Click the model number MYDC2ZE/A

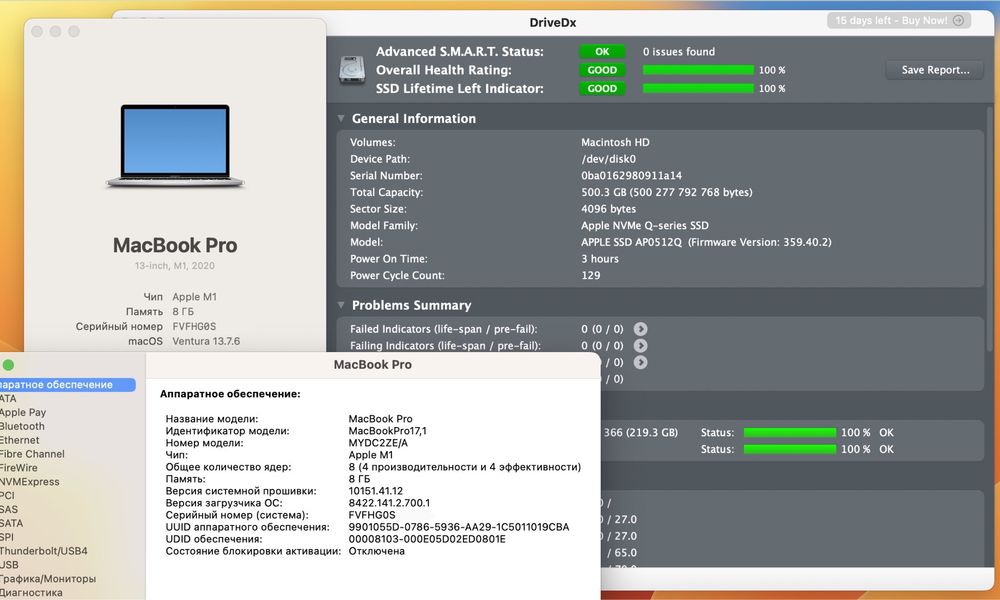coord(378,443)
